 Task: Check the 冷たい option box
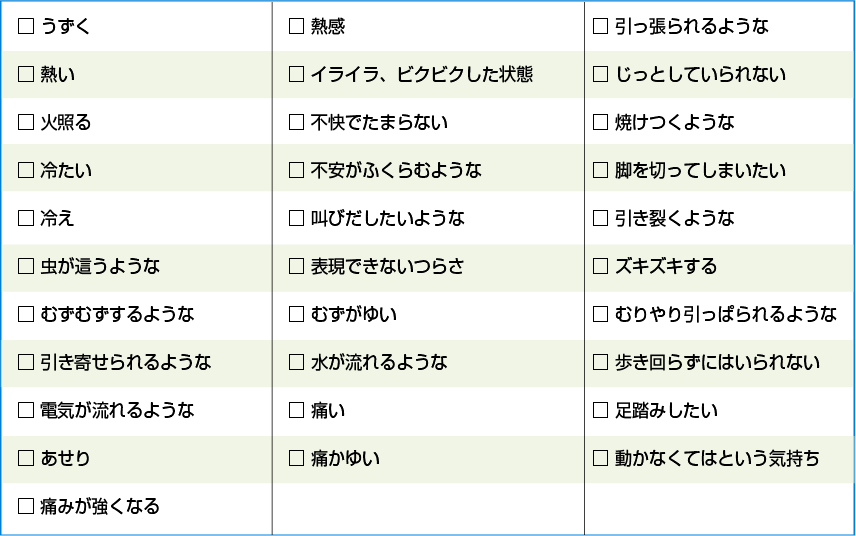[x=26, y=171]
